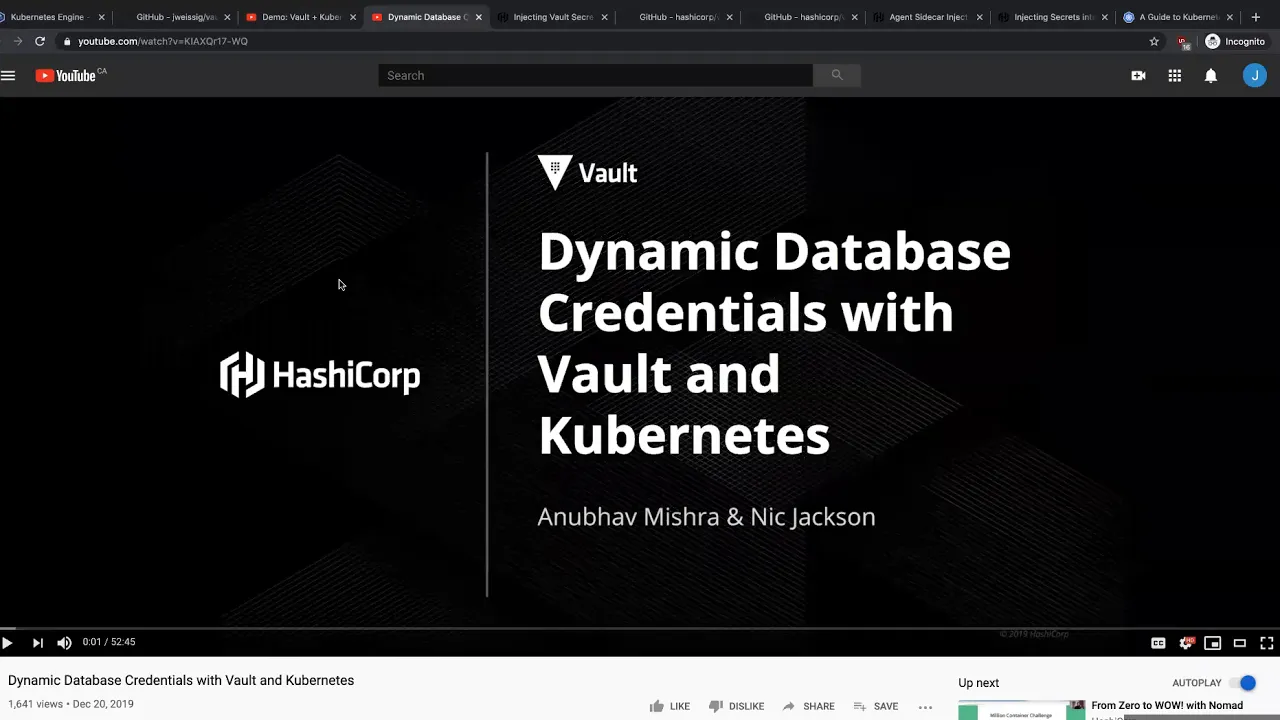Switch to the Agent Sidecar Inject tab
This screenshot has height=720, width=1280.
928,17
